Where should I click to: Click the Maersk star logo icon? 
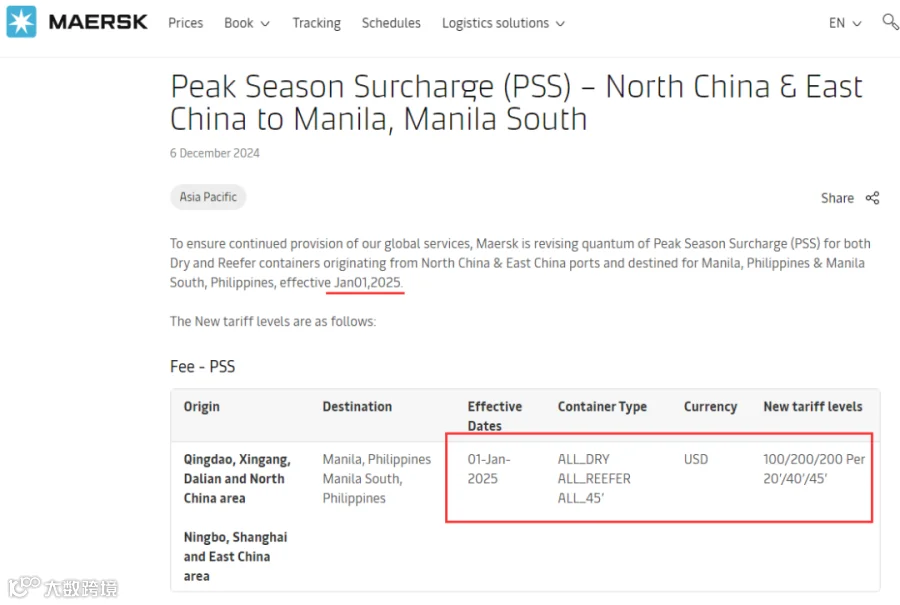[x=21, y=22]
